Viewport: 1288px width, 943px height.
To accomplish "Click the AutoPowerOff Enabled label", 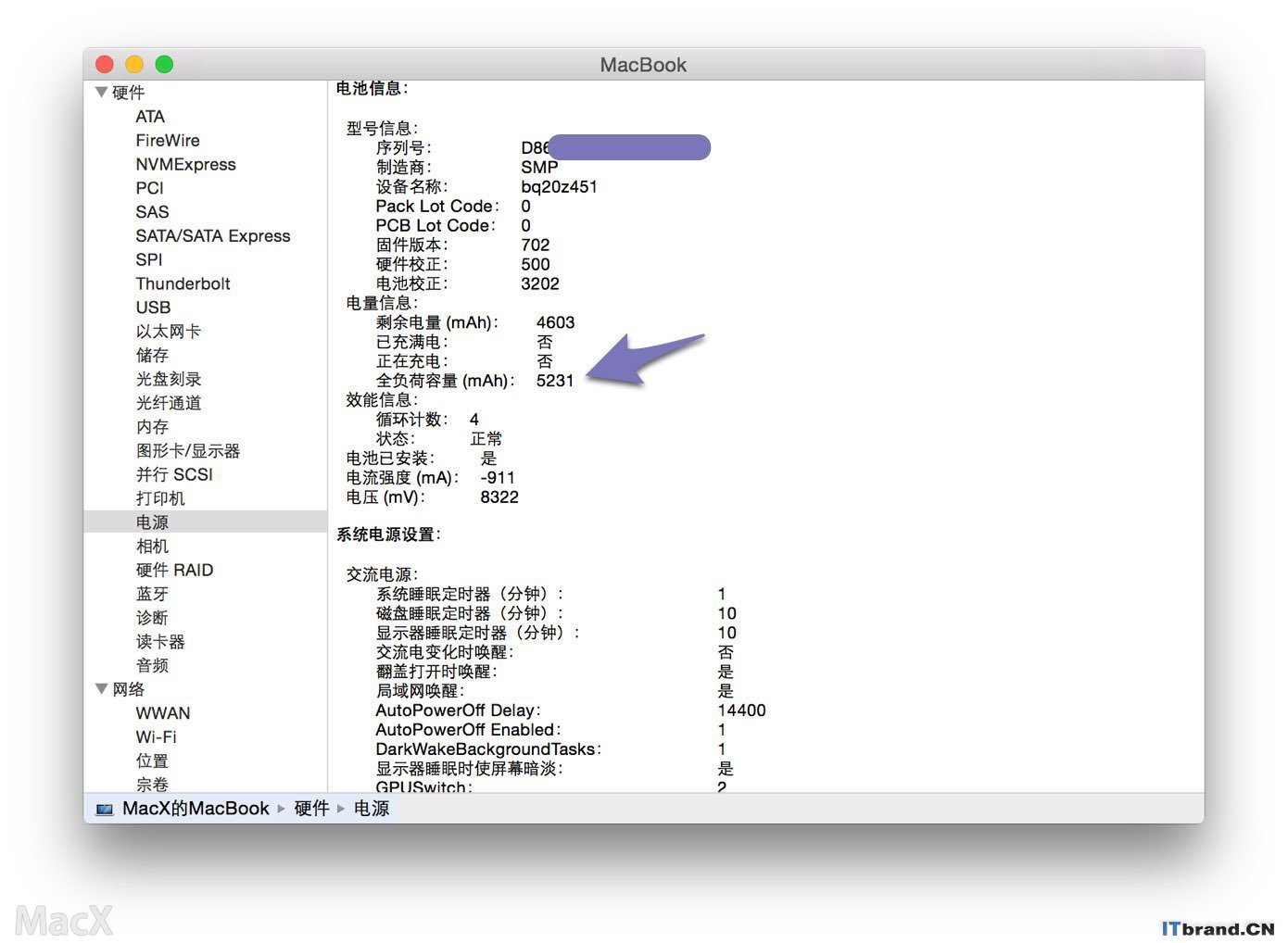I will click(467, 730).
